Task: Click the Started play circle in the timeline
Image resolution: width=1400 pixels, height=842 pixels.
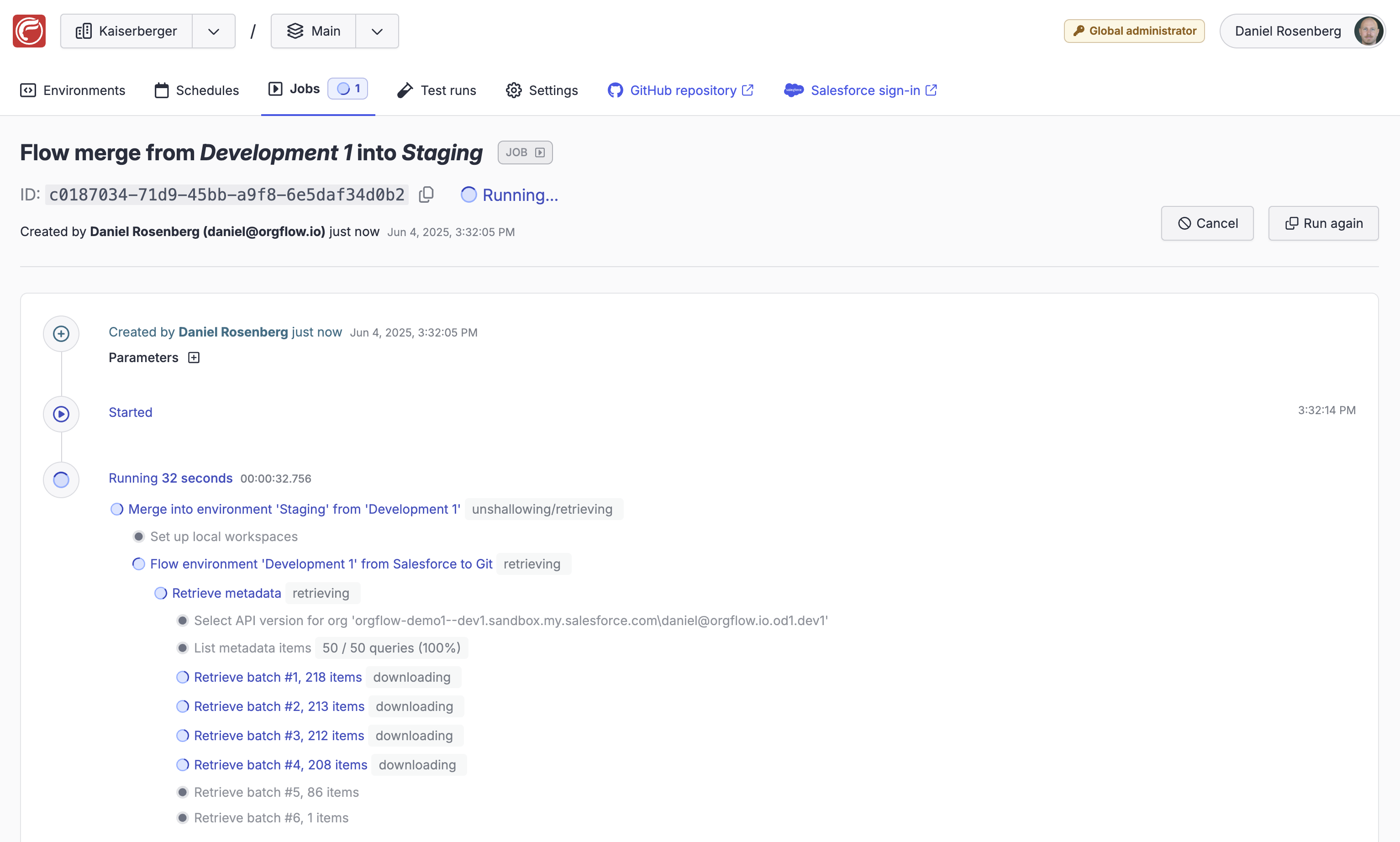Action: (x=61, y=414)
